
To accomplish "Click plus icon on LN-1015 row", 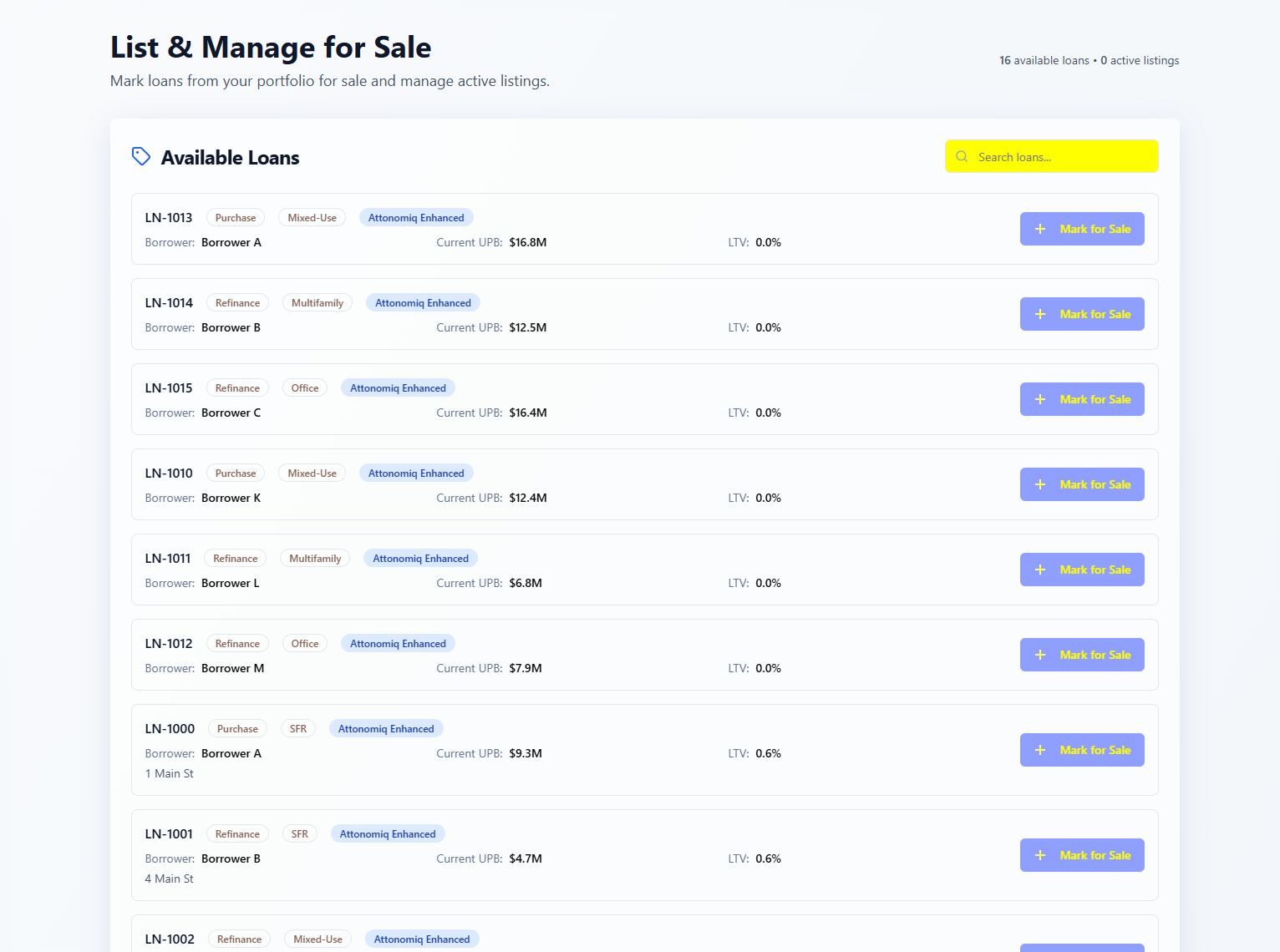I will click(1040, 399).
